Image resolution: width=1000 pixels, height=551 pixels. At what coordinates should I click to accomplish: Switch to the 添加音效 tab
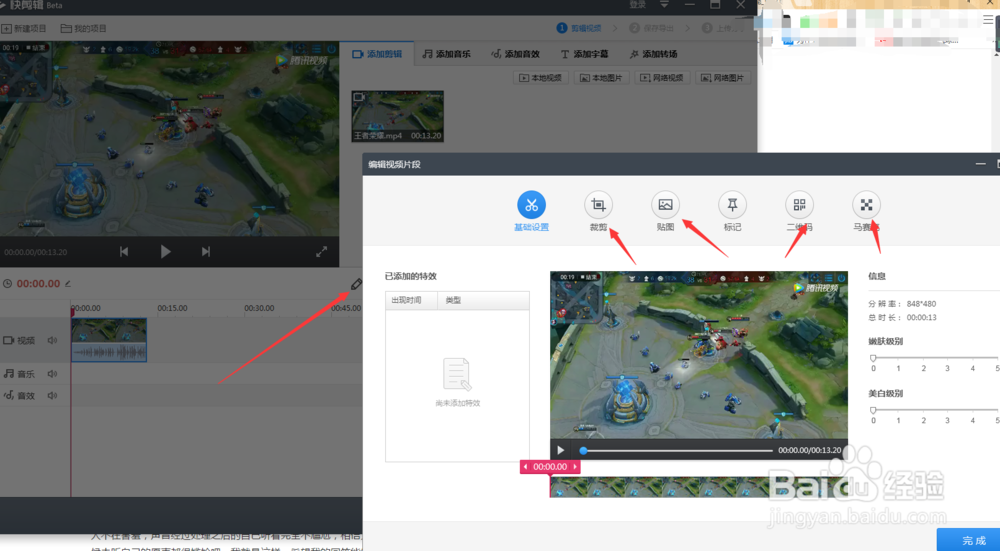click(515, 54)
